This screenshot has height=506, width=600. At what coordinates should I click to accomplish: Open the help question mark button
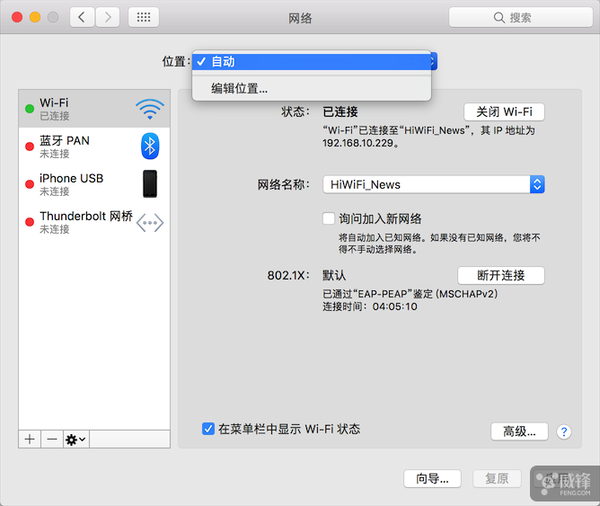pos(564,432)
